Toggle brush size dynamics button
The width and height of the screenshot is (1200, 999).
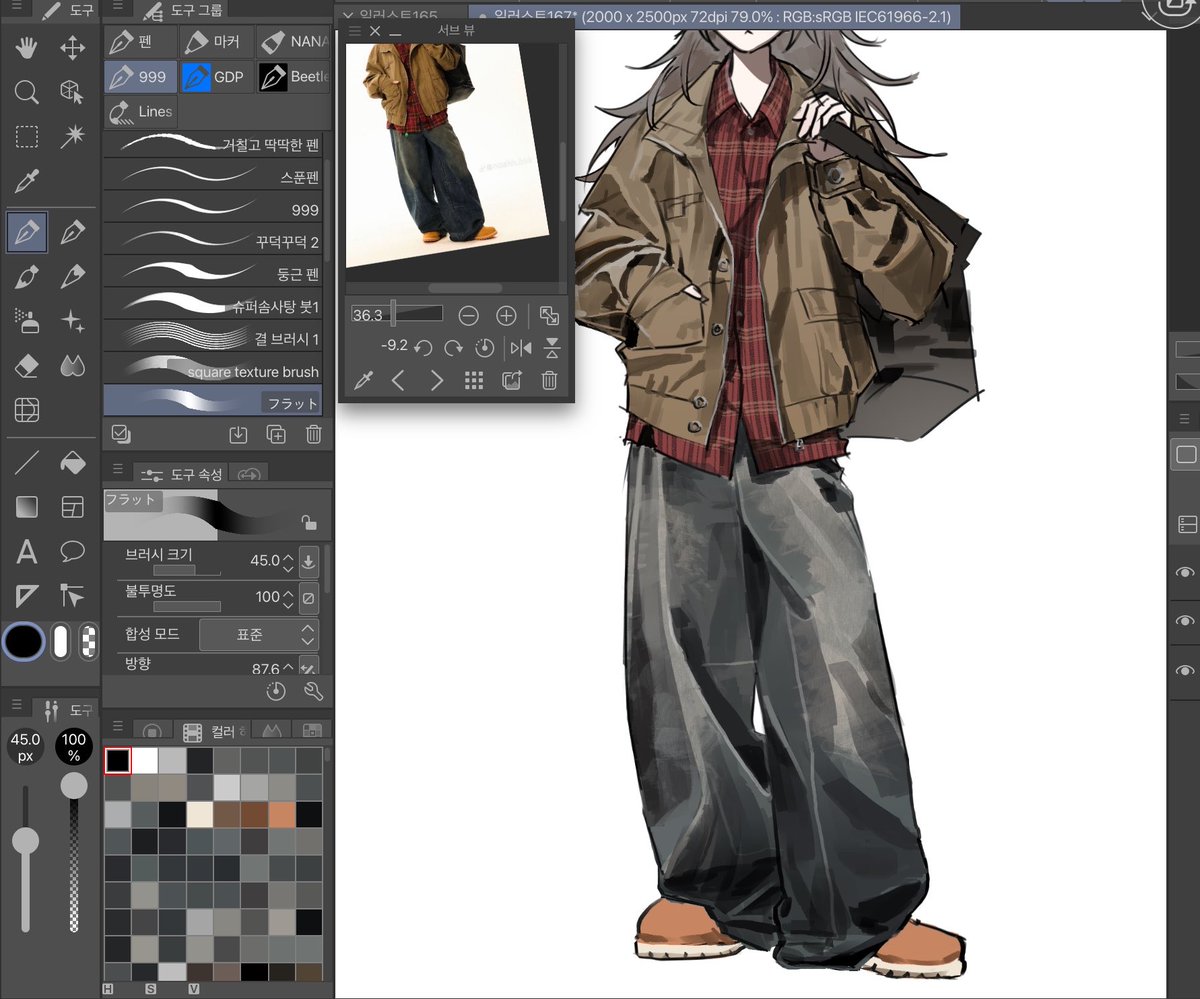pos(309,561)
